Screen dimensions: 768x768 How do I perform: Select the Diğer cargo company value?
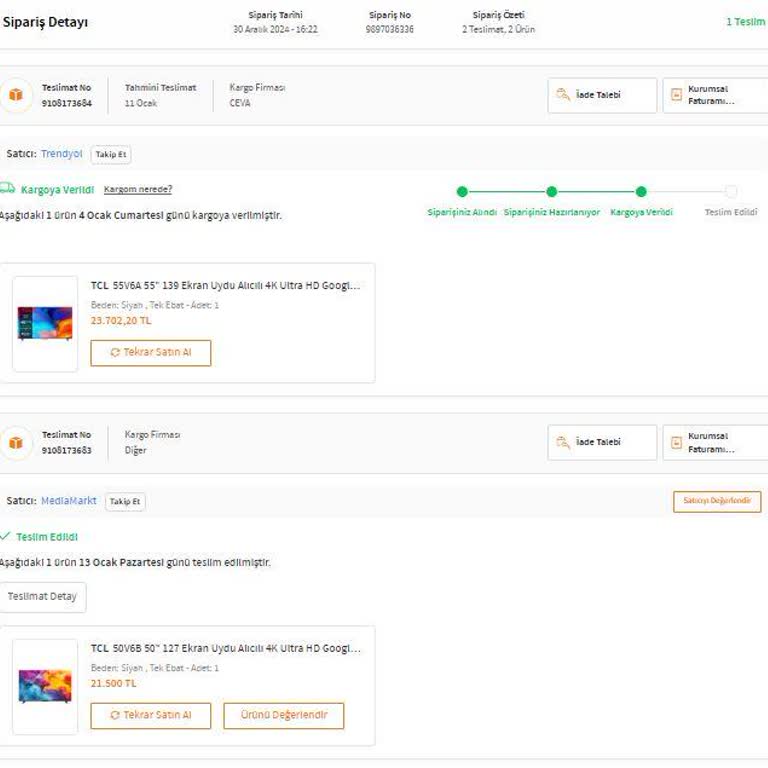click(x=135, y=451)
